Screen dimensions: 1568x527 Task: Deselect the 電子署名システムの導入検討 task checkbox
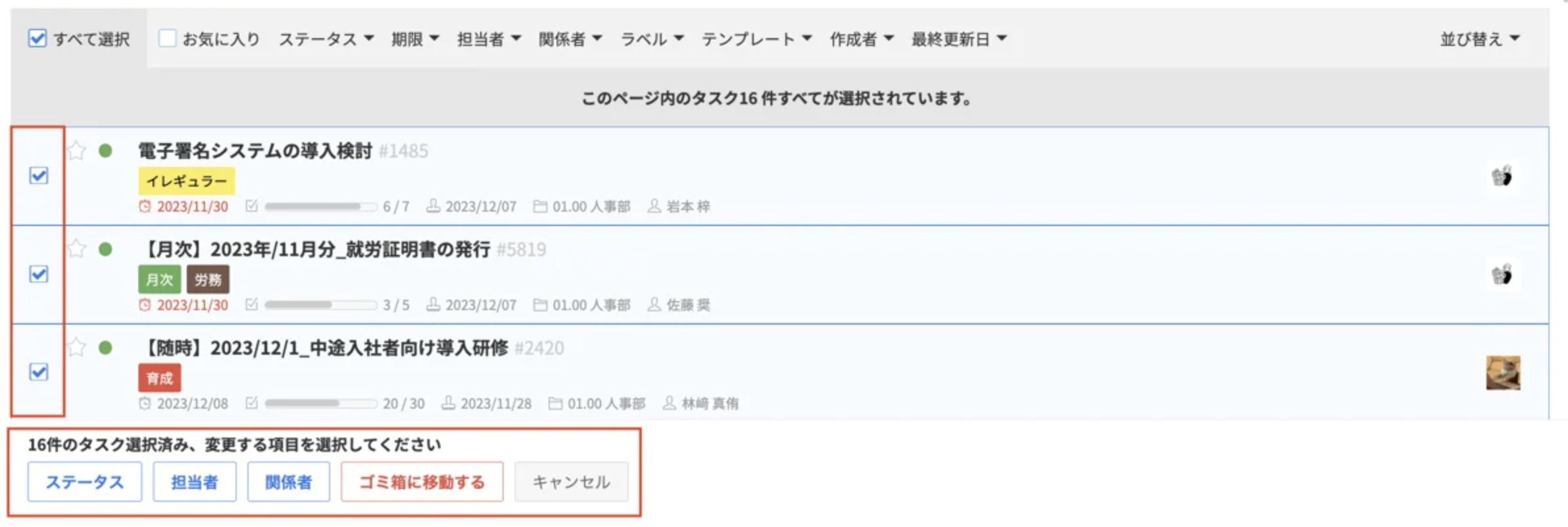pyautogui.click(x=39, y=175)
